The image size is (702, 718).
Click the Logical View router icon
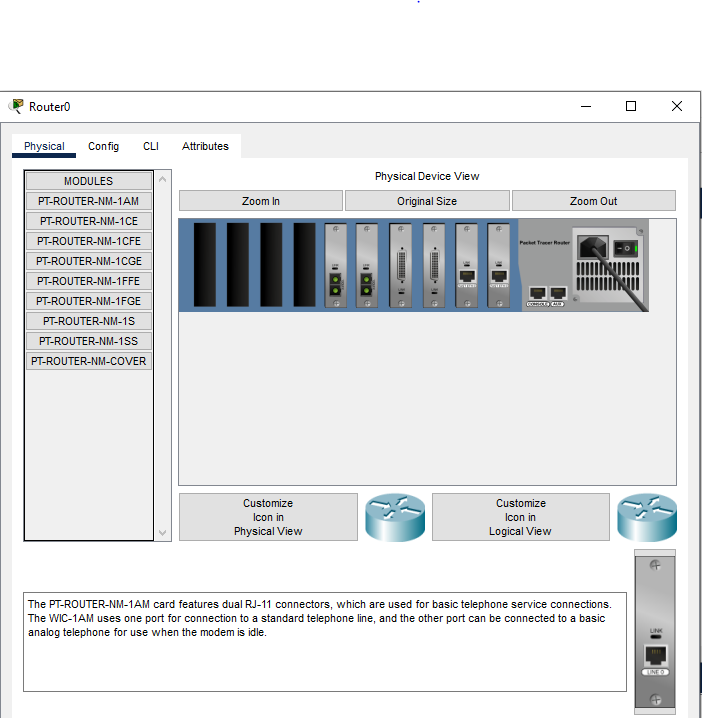coord(647,517)
